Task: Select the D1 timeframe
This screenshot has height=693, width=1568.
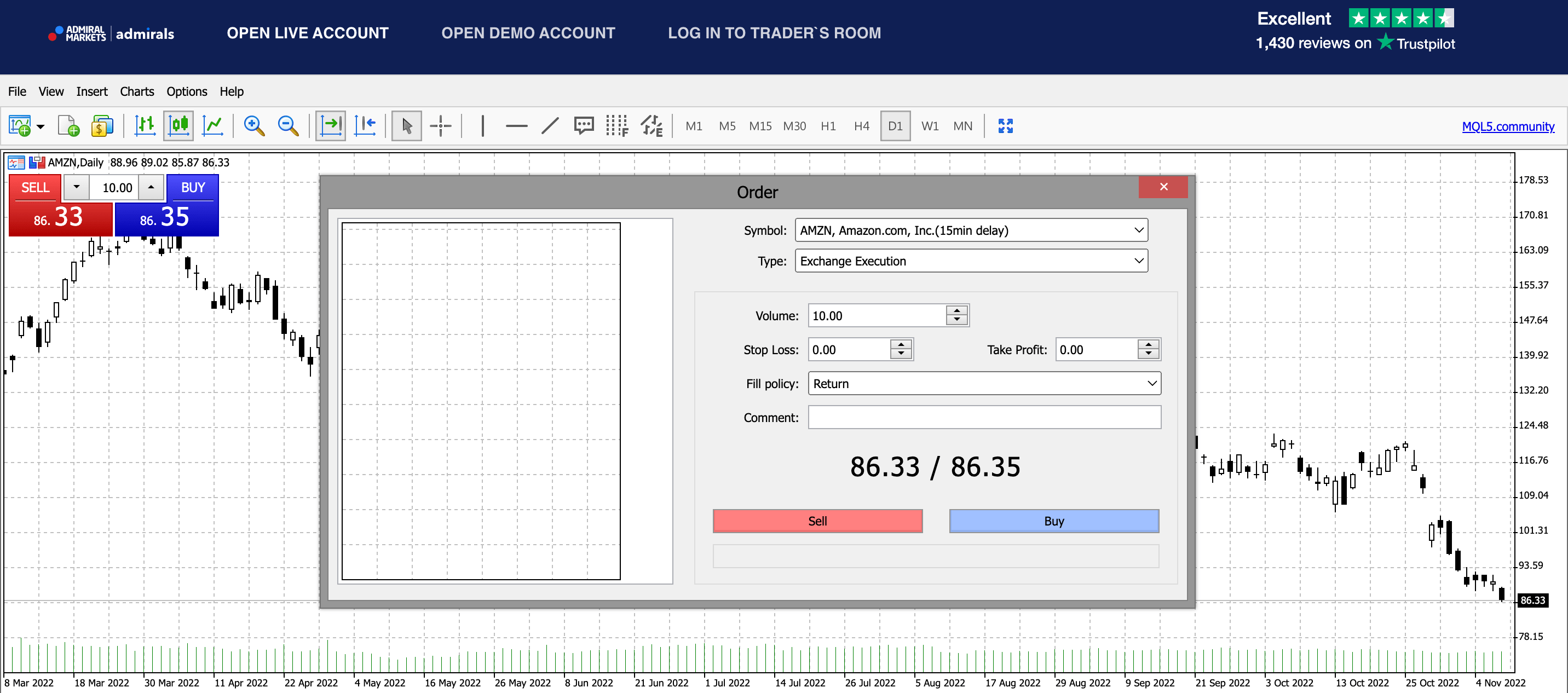Action: click(895, 126)
